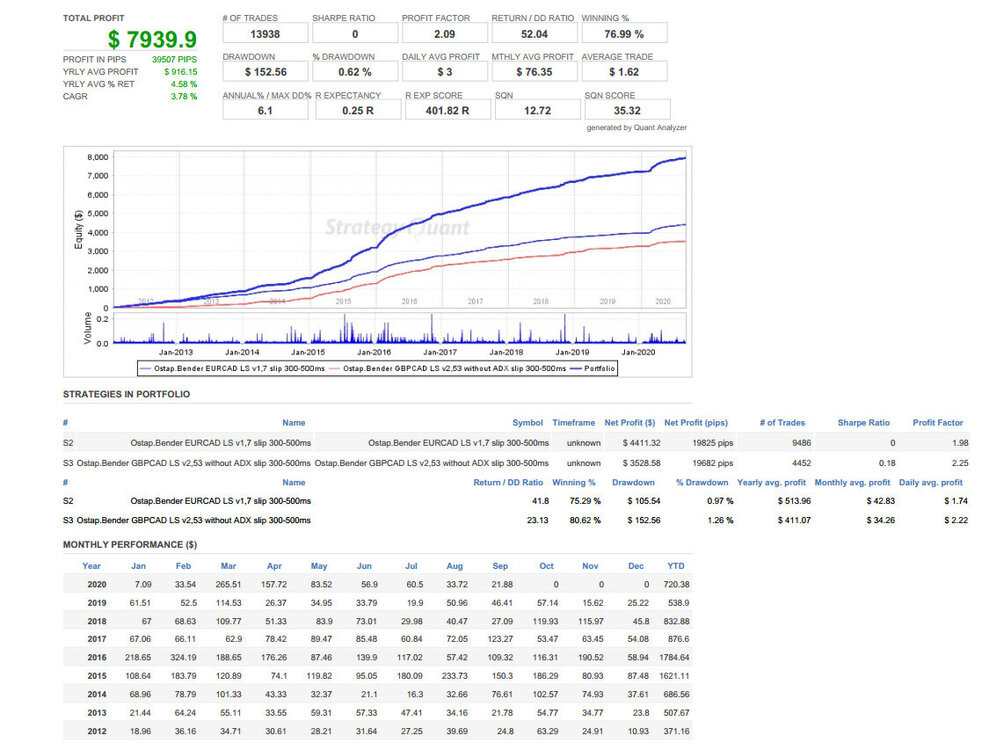
Task: Sort by Monthly avg. profit column header
Action: [x=852, y=483]
